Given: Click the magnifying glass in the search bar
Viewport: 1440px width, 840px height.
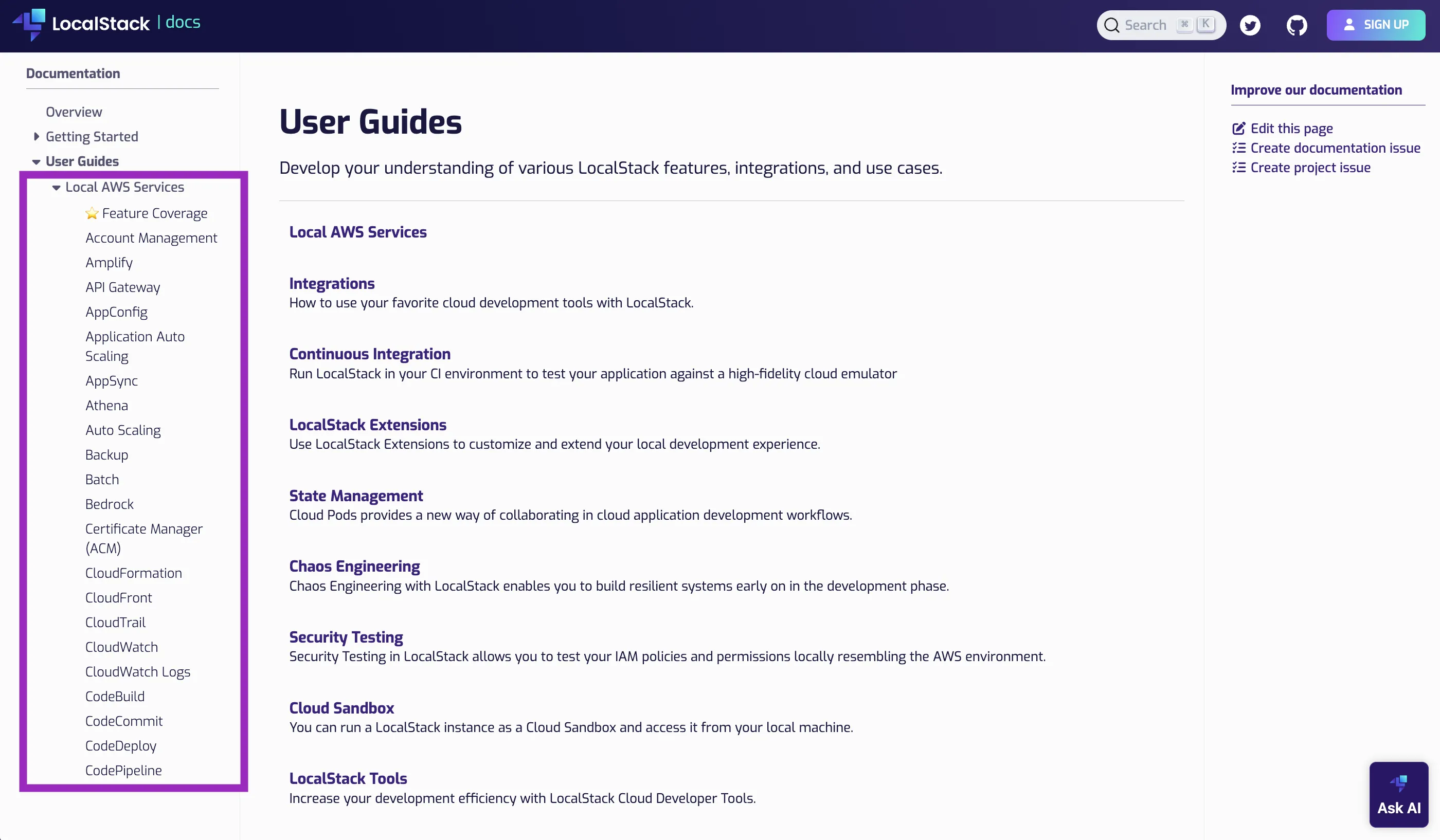Looking at the screenshot, I should [x=1113, y=25].
